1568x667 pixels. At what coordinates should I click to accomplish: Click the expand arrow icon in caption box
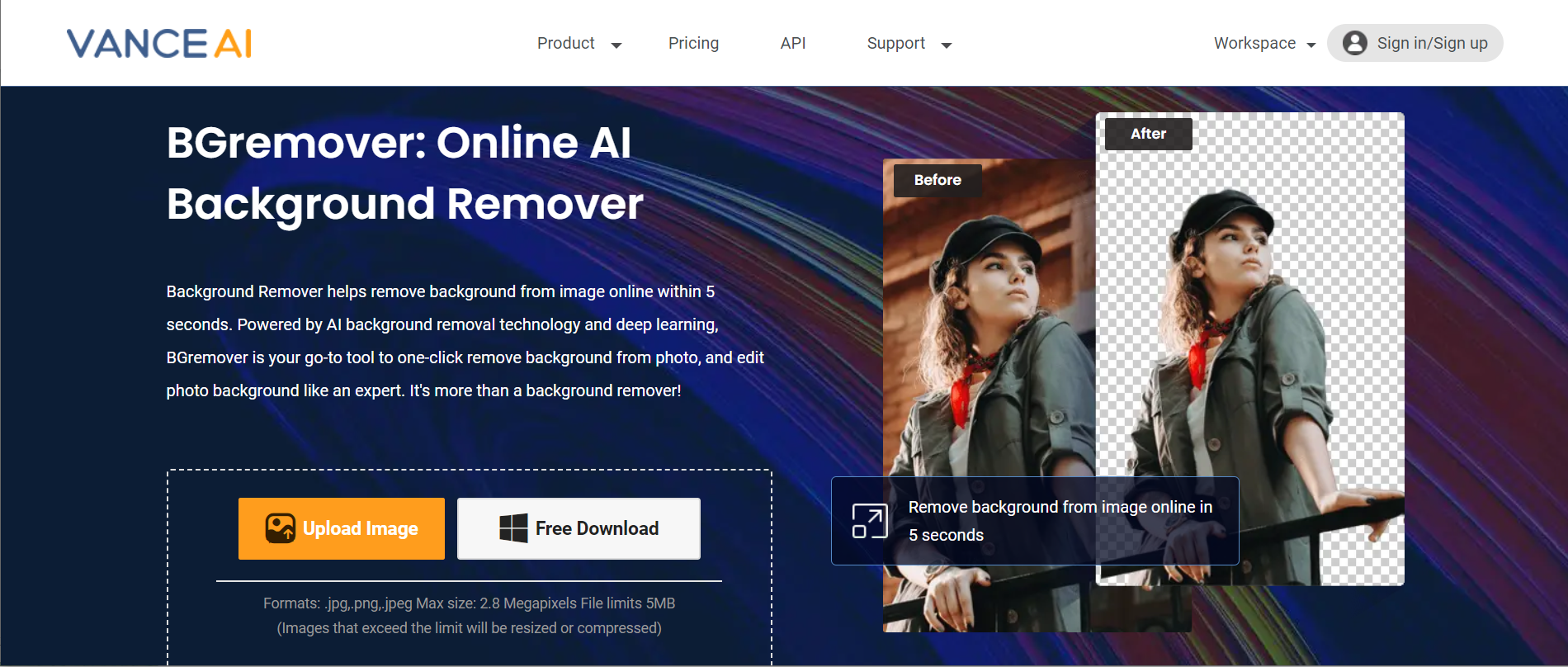tap(870, 521)
